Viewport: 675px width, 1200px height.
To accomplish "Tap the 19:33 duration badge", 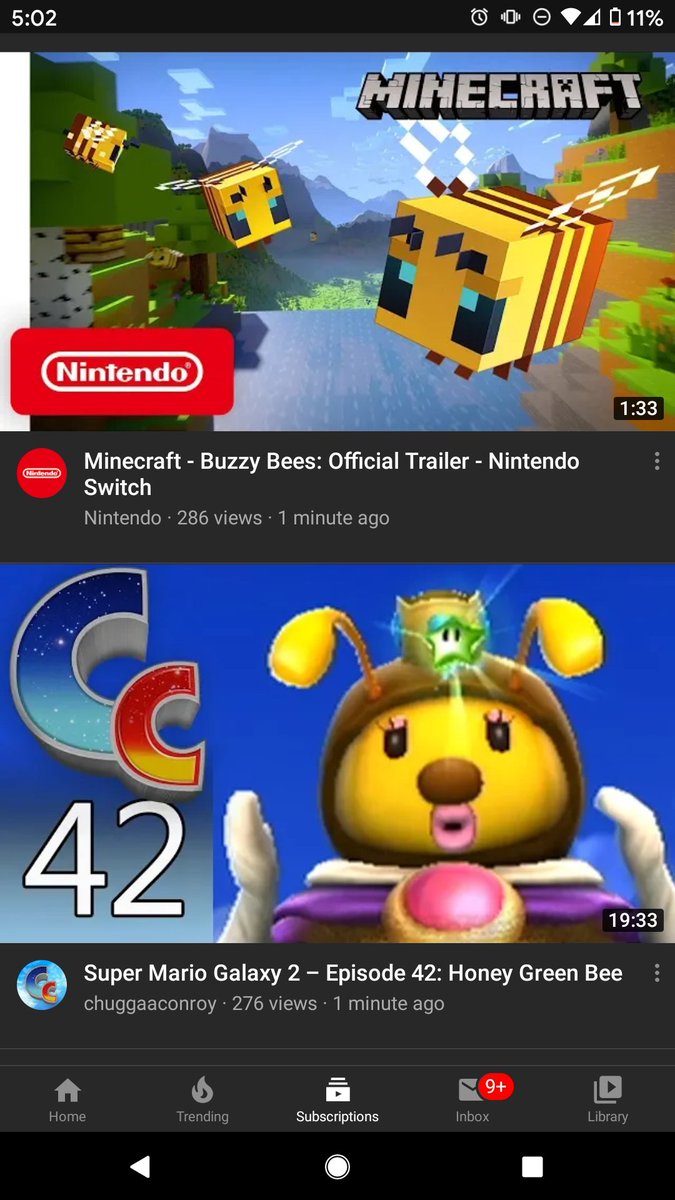I will [633, 920].
